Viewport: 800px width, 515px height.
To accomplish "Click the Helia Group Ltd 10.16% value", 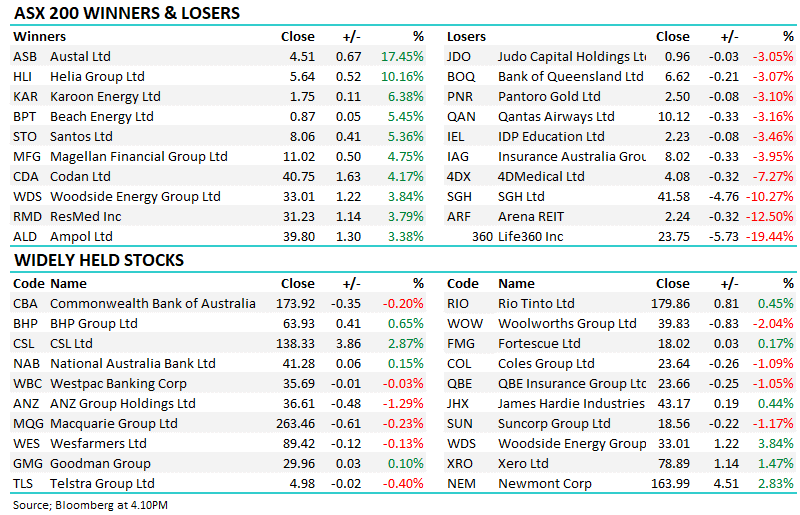I will (x=402, y=77).
